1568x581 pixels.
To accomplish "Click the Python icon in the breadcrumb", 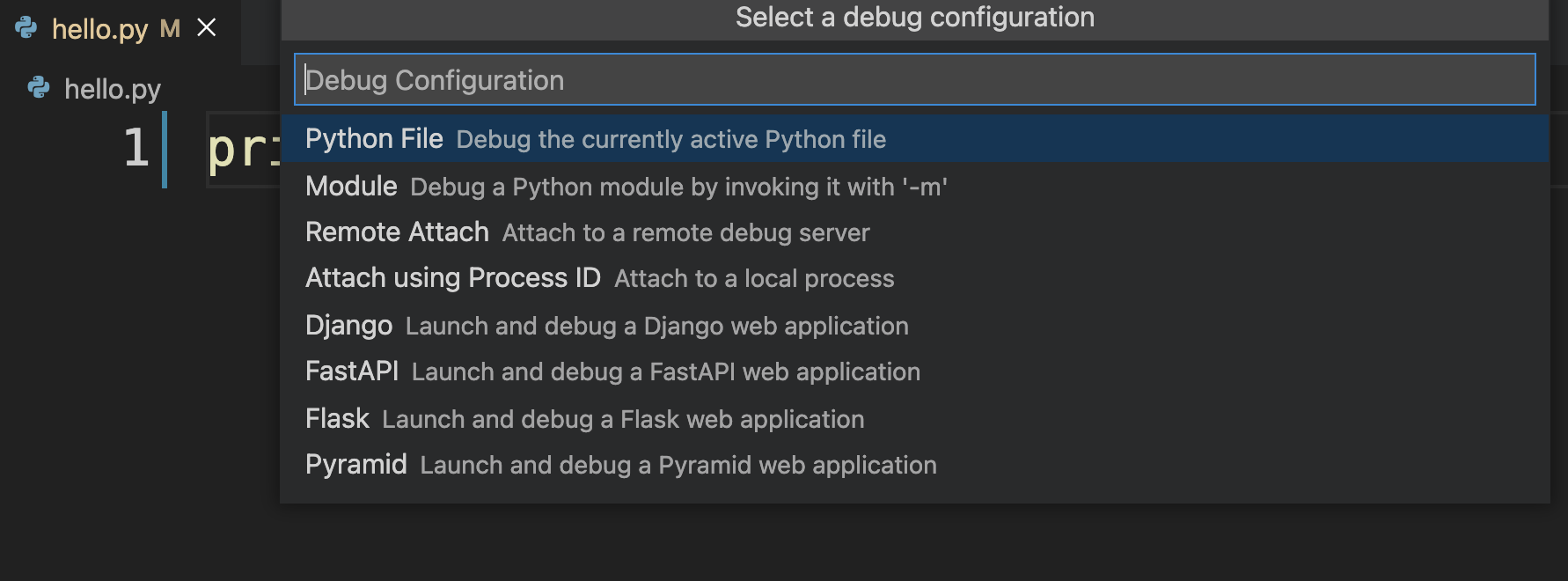I will click(x=39, y=88).
